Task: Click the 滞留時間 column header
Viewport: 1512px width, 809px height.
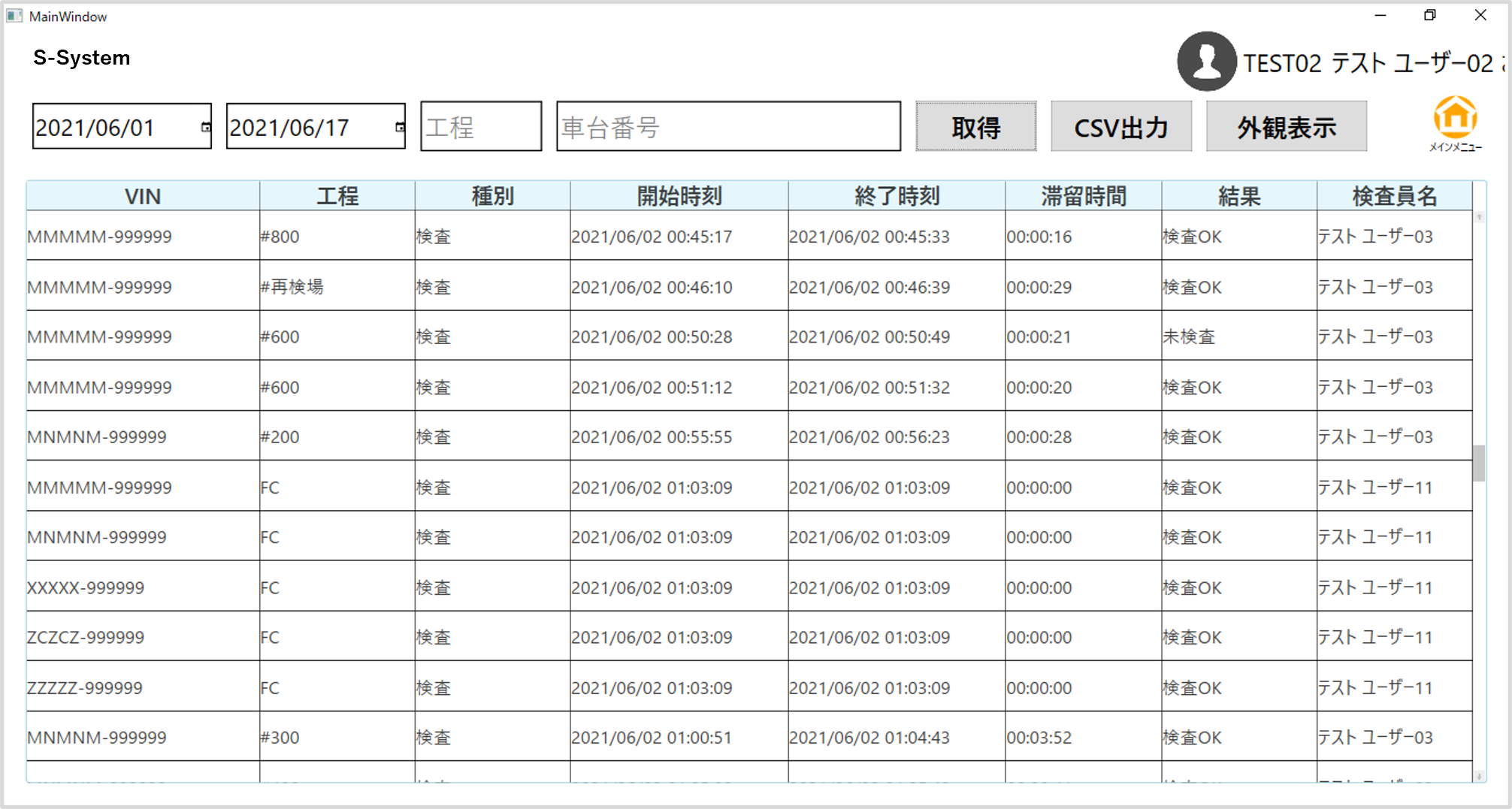Action: (x=1083, y=196)
